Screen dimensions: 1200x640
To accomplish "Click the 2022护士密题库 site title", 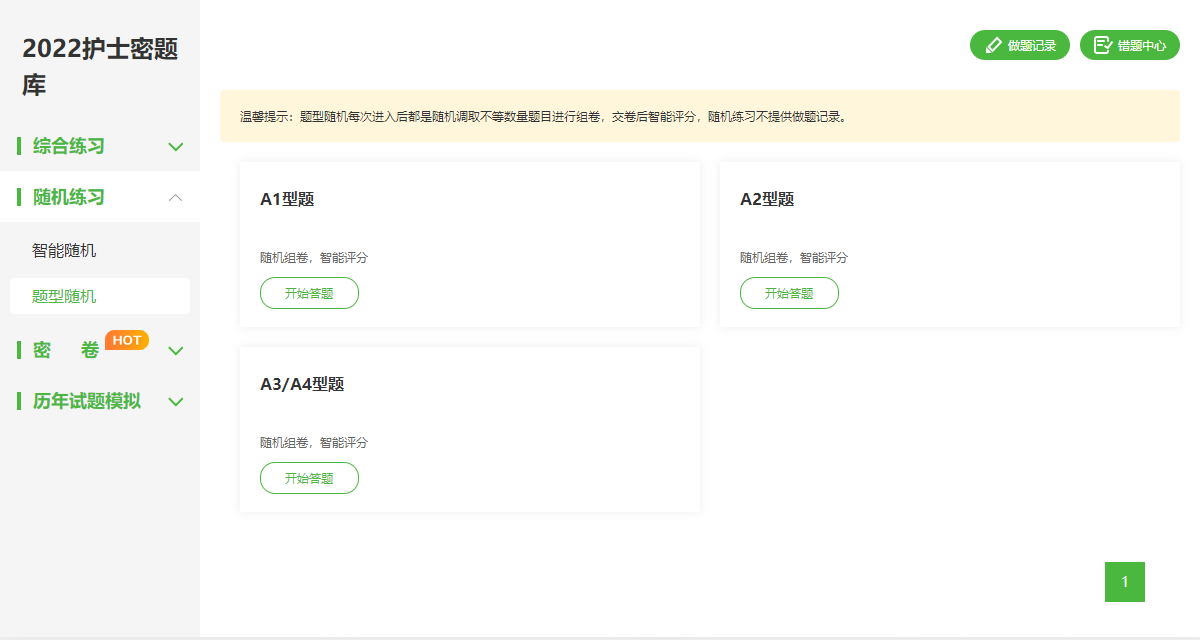I will [100, 66].
